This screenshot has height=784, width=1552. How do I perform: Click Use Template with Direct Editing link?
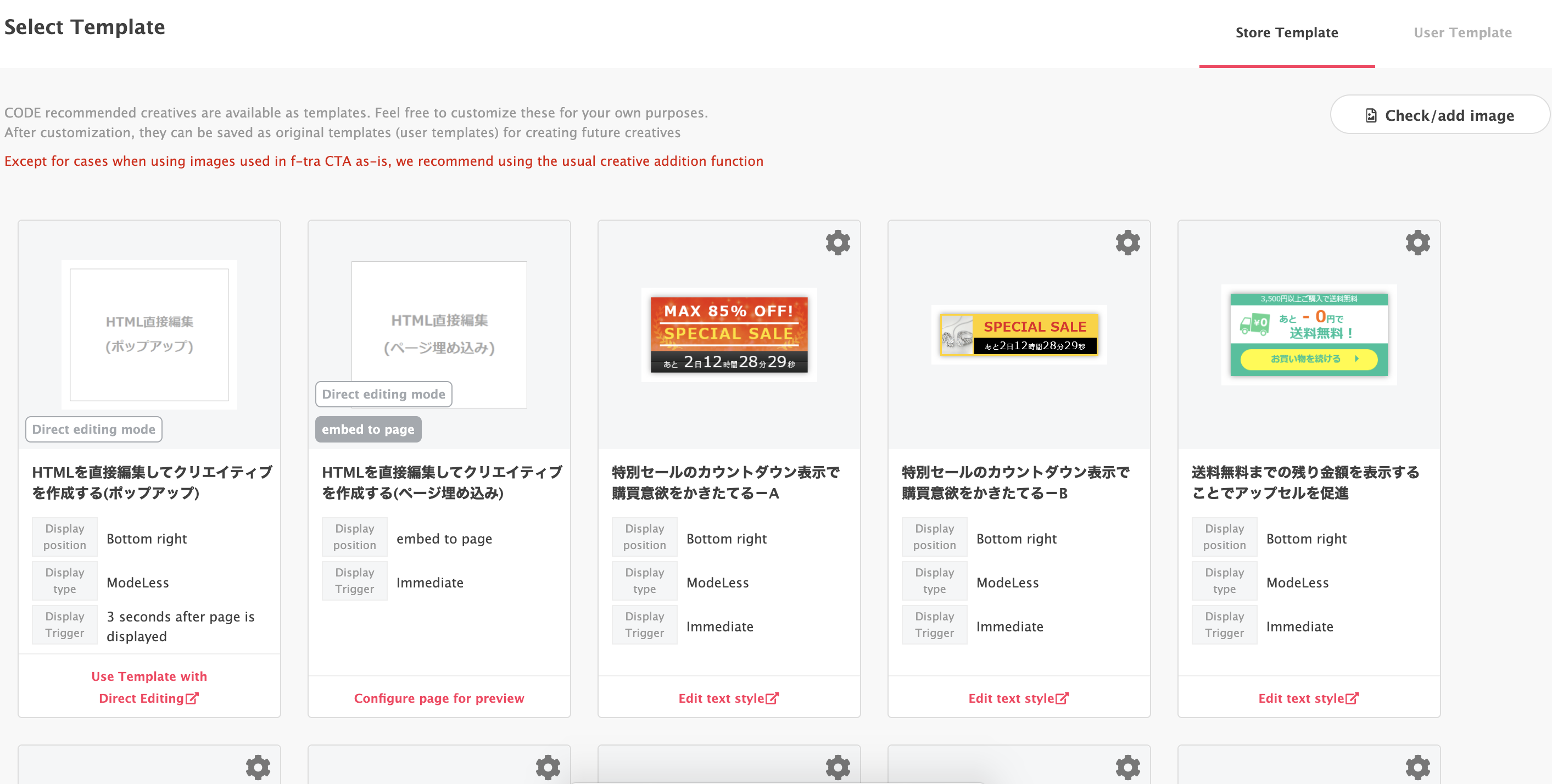149,687
